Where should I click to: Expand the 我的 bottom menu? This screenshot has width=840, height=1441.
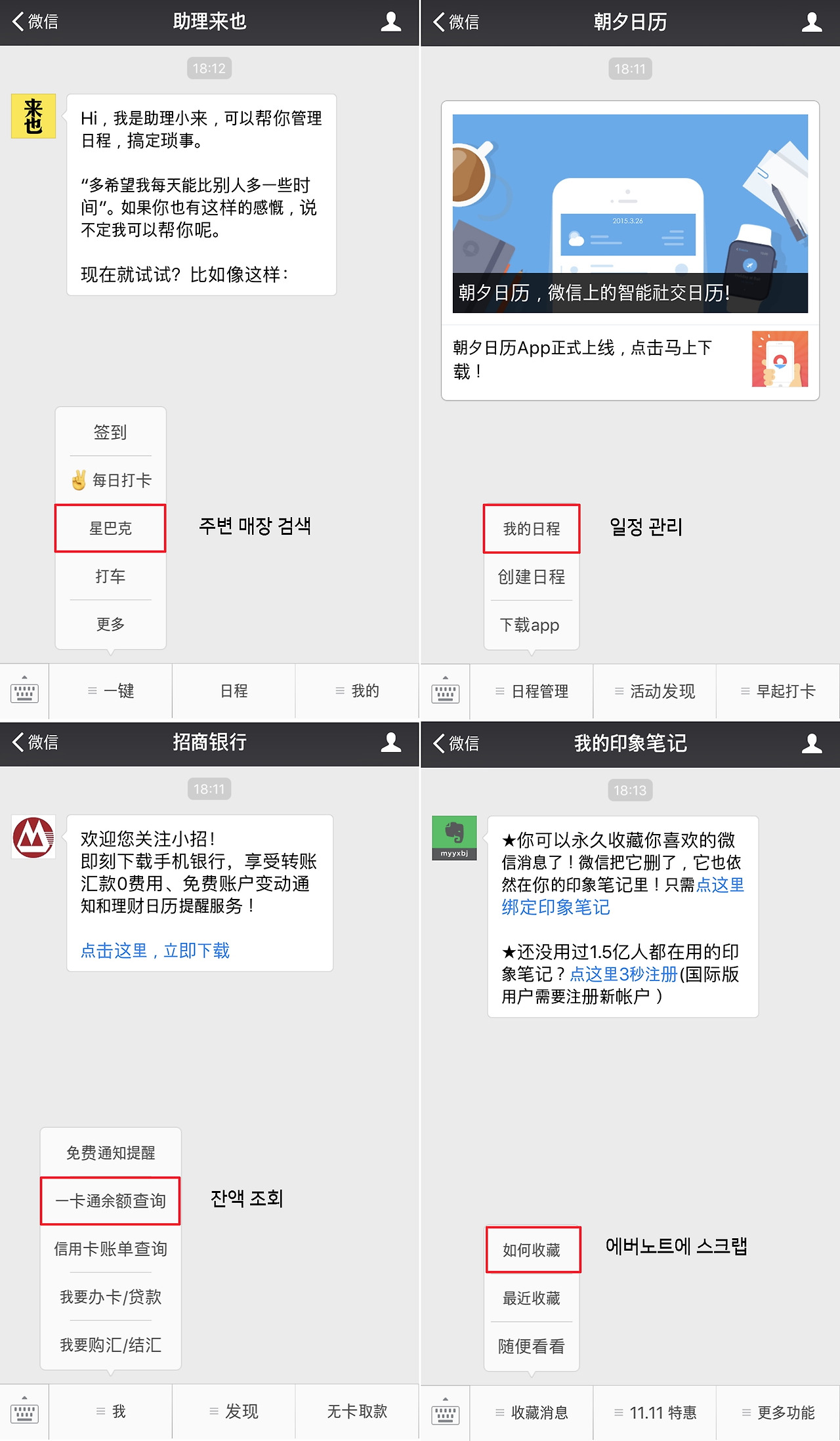click(357, 690)
